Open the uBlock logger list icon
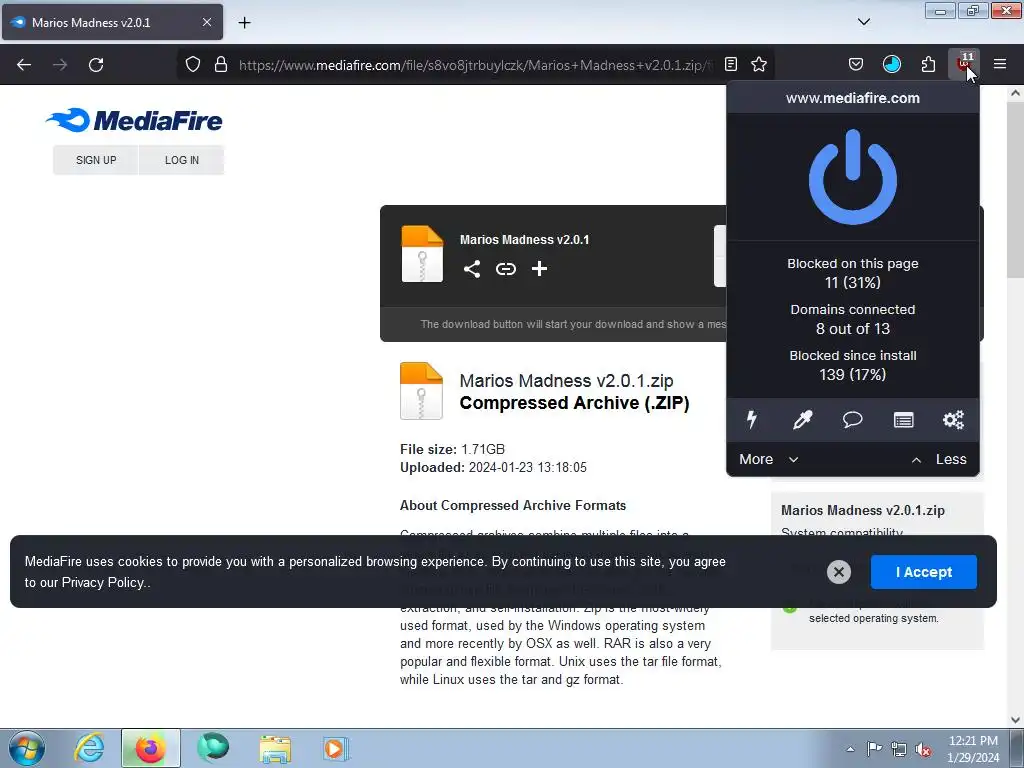This screenshot has width=1024, height=768. pos(903,419)
